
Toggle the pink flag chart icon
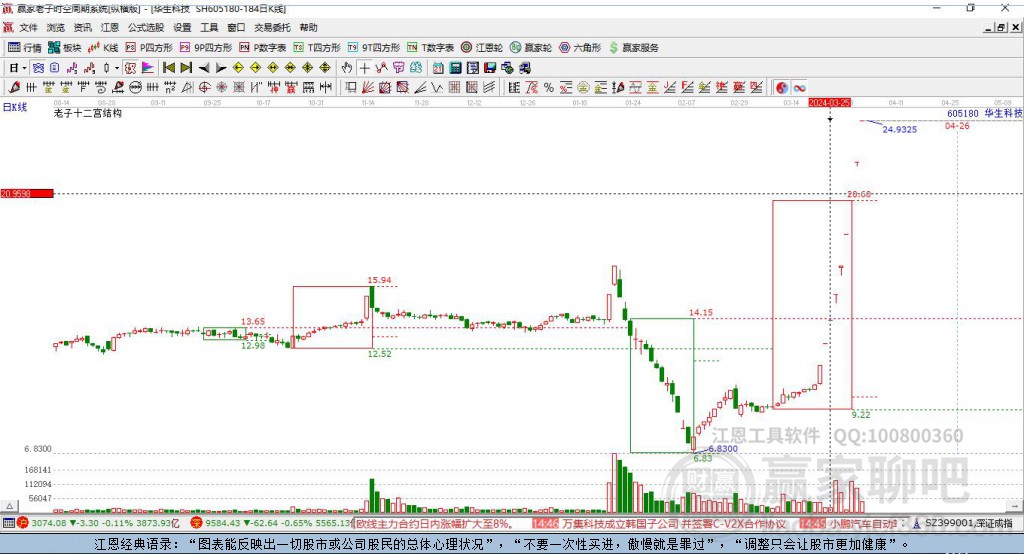click(148, 68)
